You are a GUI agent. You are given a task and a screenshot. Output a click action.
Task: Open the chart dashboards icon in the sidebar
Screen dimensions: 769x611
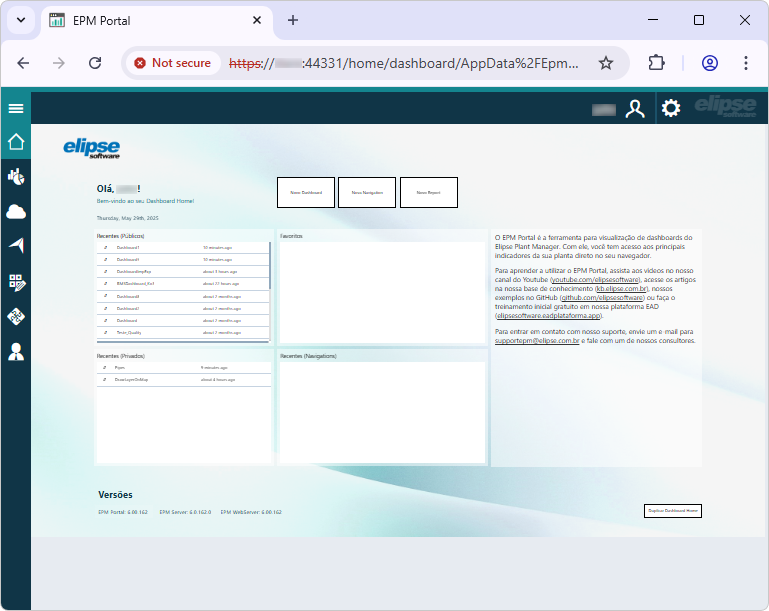pos(16,177)
